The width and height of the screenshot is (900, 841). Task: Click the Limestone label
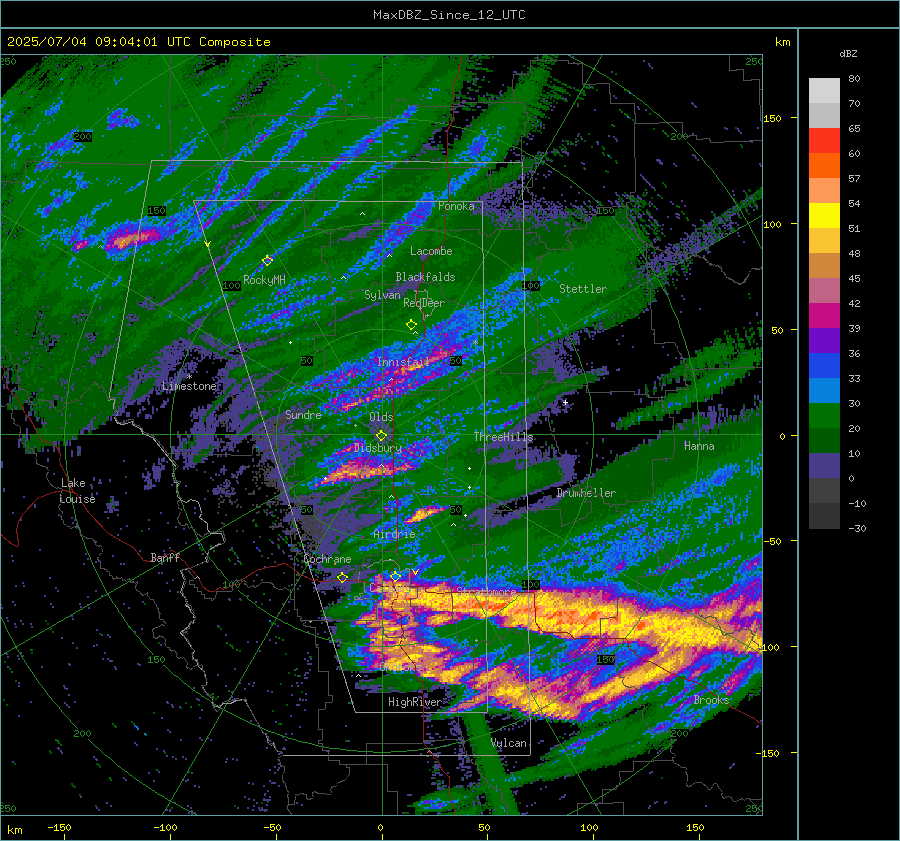pyautogui.click(x=189, y=386)
